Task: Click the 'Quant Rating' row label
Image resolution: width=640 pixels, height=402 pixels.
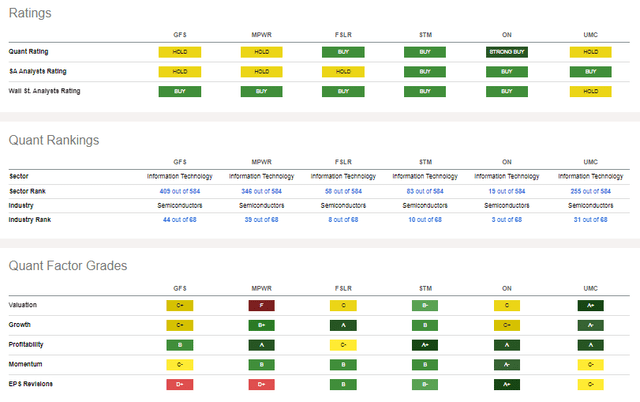Action: (x=29, y=51)
